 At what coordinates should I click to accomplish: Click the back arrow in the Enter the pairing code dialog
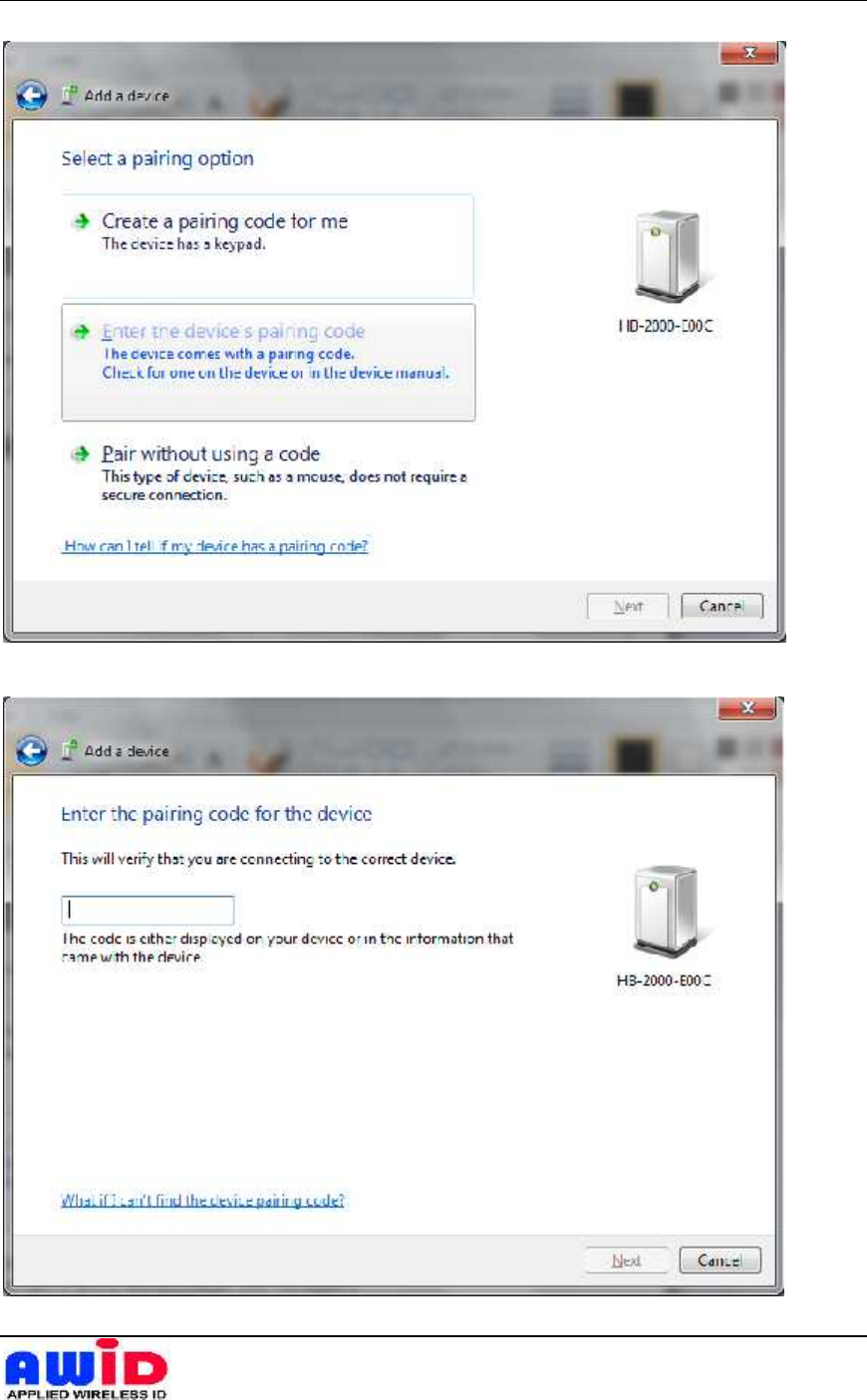pos(32,750)
